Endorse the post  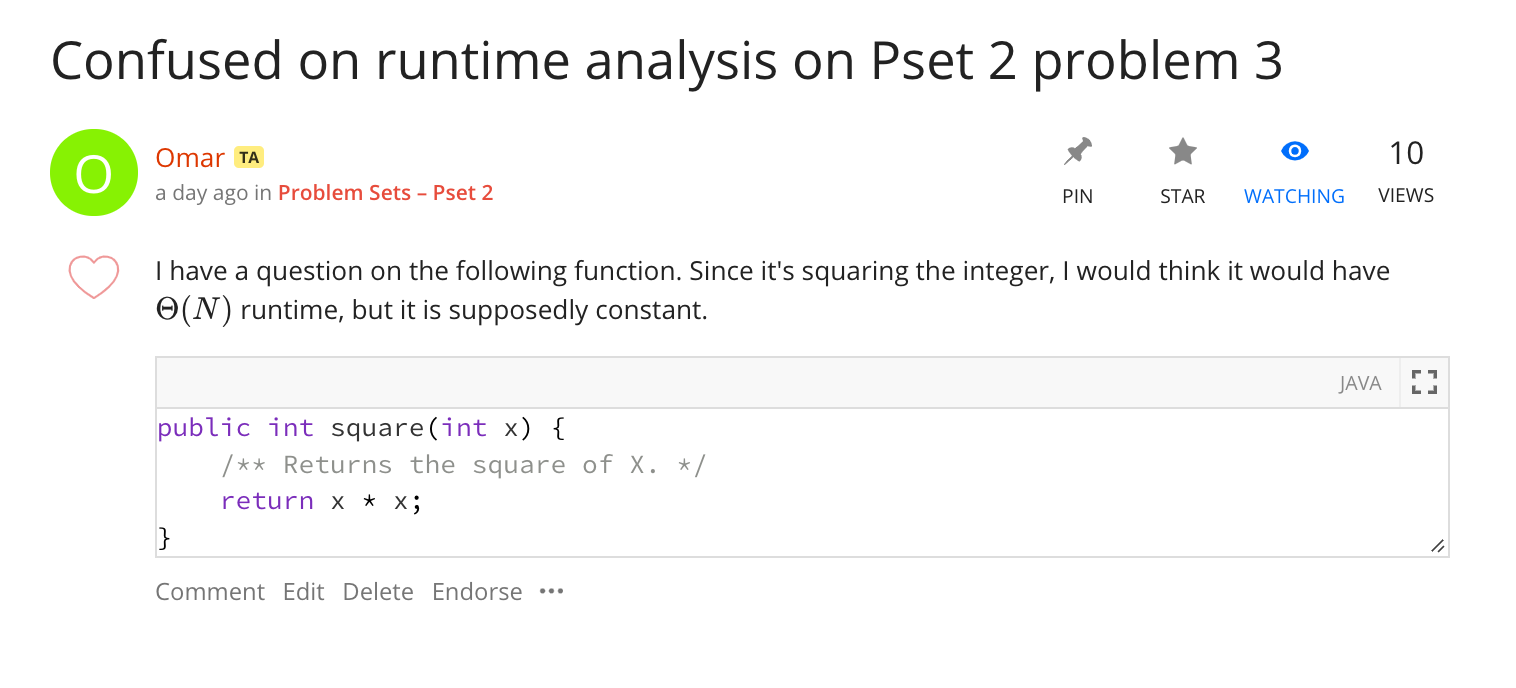477,592
